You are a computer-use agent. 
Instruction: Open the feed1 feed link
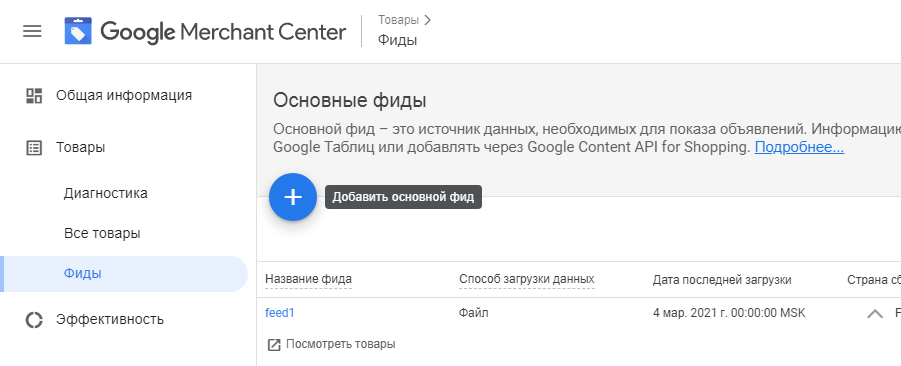pos(280,313)
